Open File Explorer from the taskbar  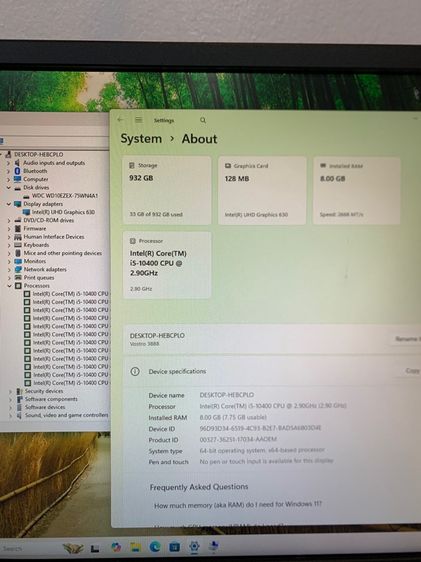(x=135, y=547)
